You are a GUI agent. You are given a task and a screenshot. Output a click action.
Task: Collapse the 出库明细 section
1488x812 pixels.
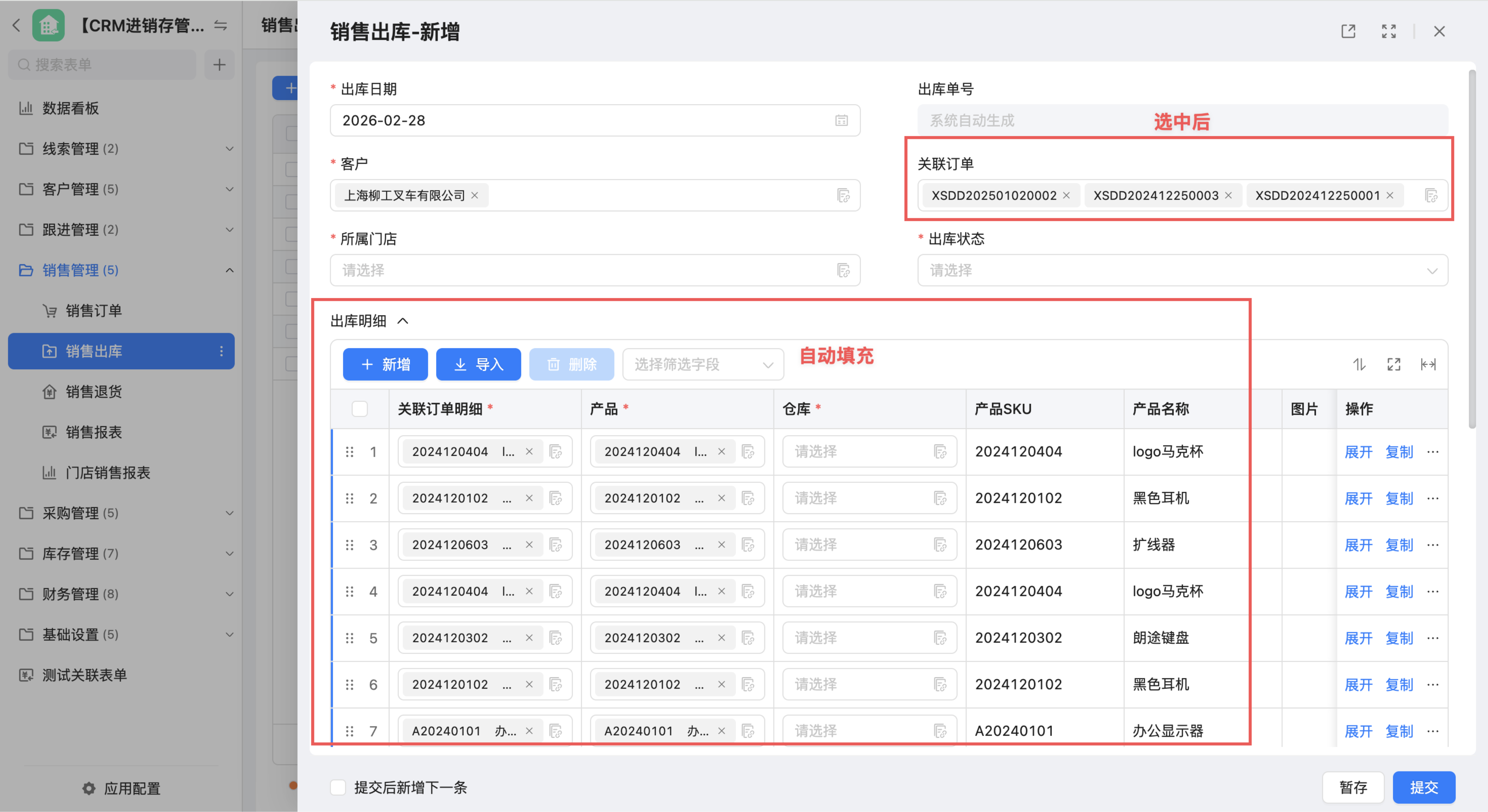point(403,321)
